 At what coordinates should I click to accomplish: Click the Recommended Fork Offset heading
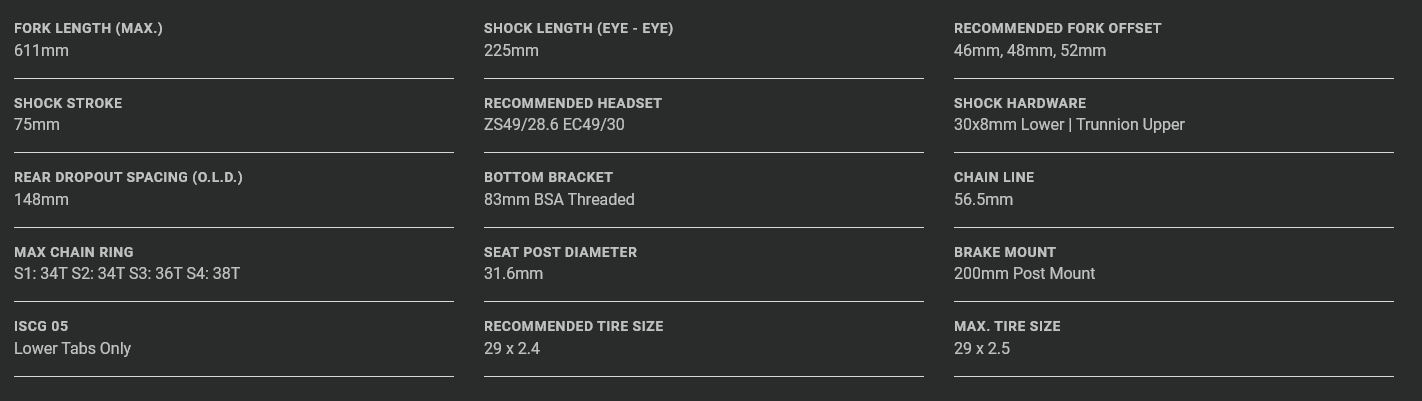pyautogui.click(x=1057, y=28)
